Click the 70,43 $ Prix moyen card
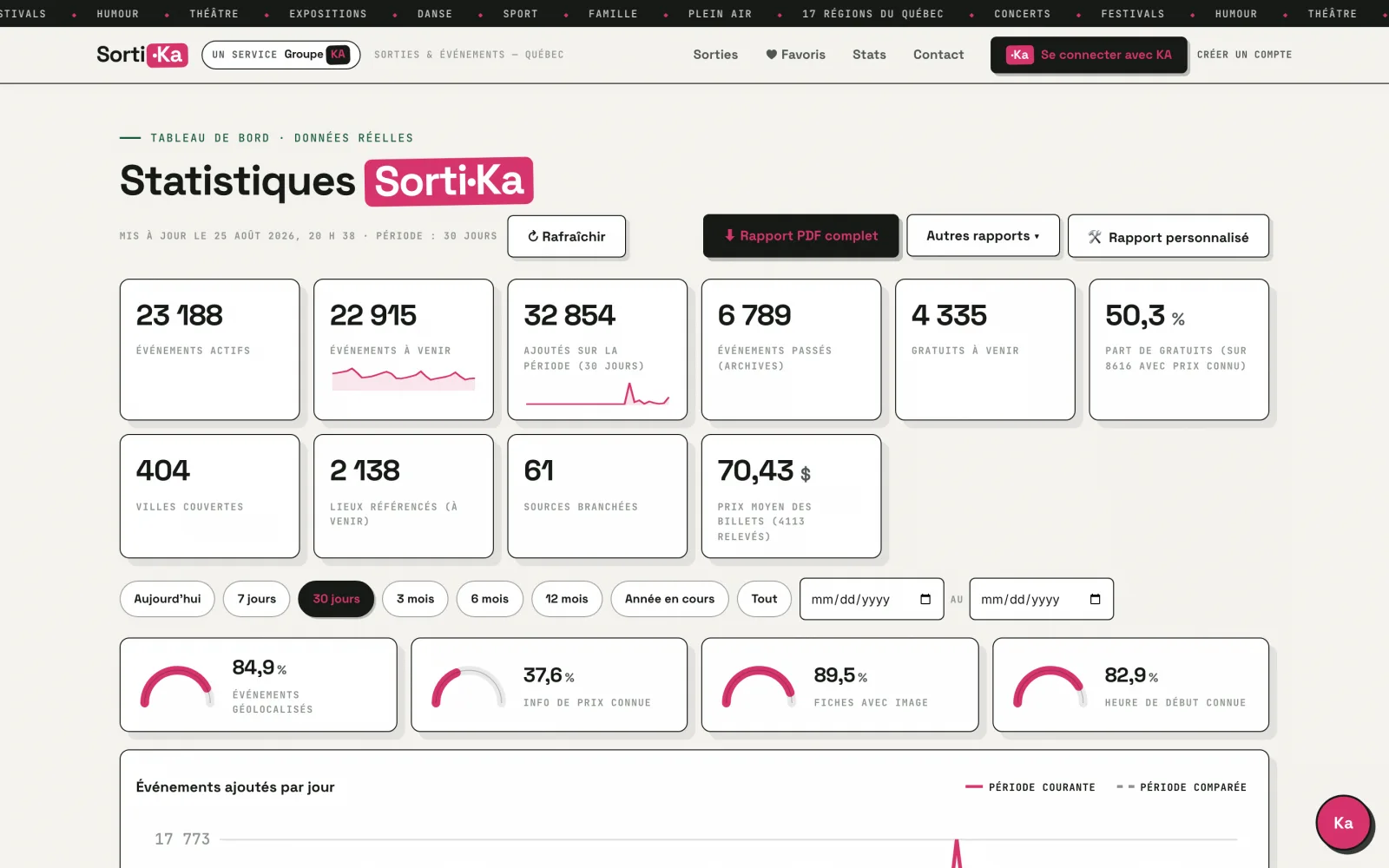This screenshot has height=868, width=1389. point(791,496)
